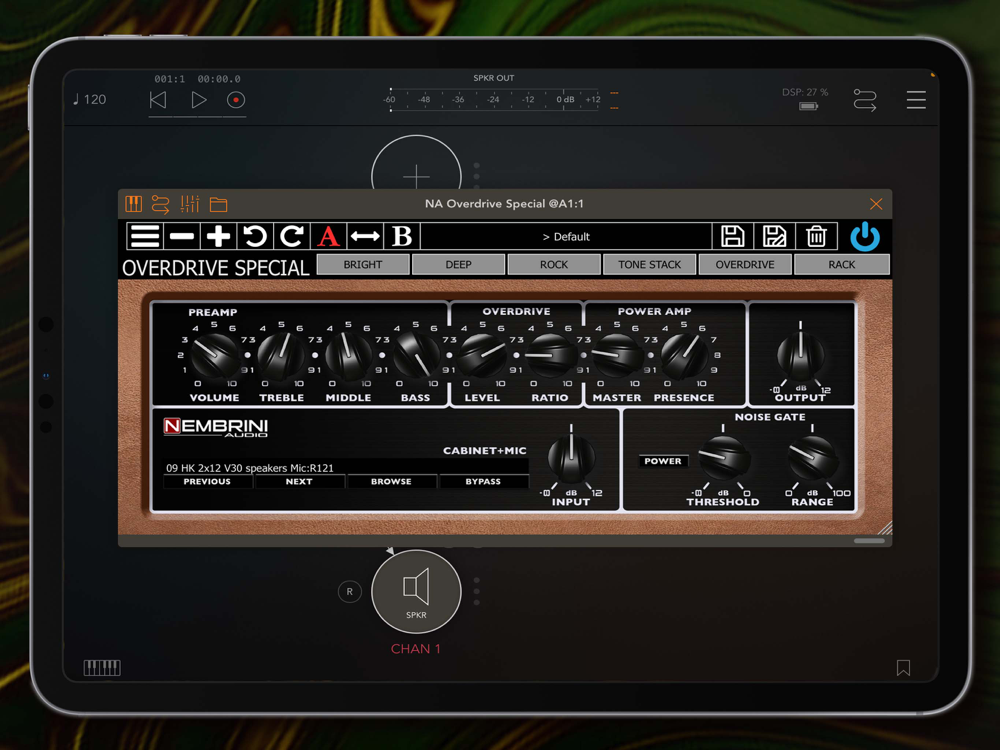Click the BASS knob

tap(416, 356)
